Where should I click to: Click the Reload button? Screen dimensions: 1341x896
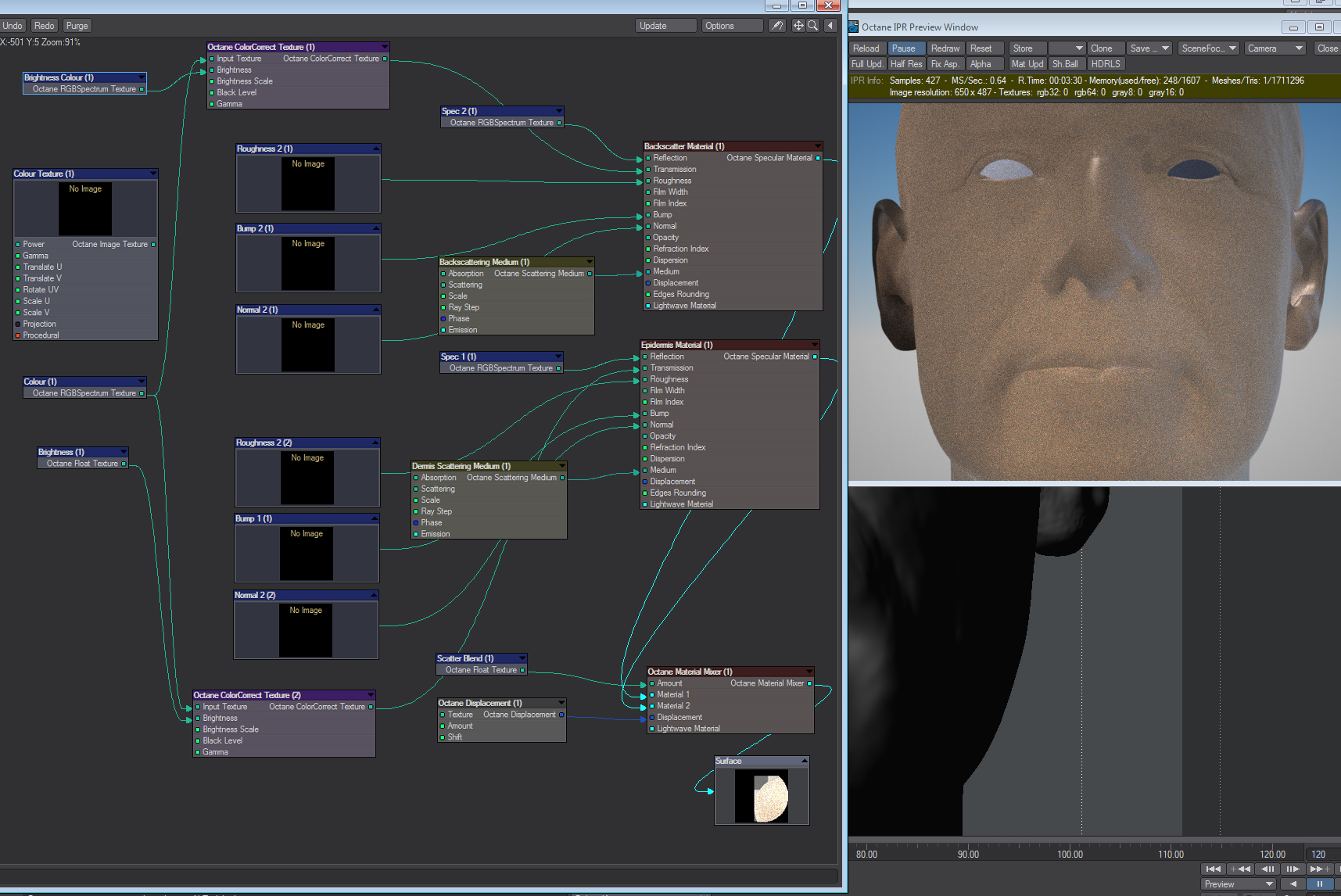pyautogui.click(x=866, y=48)
